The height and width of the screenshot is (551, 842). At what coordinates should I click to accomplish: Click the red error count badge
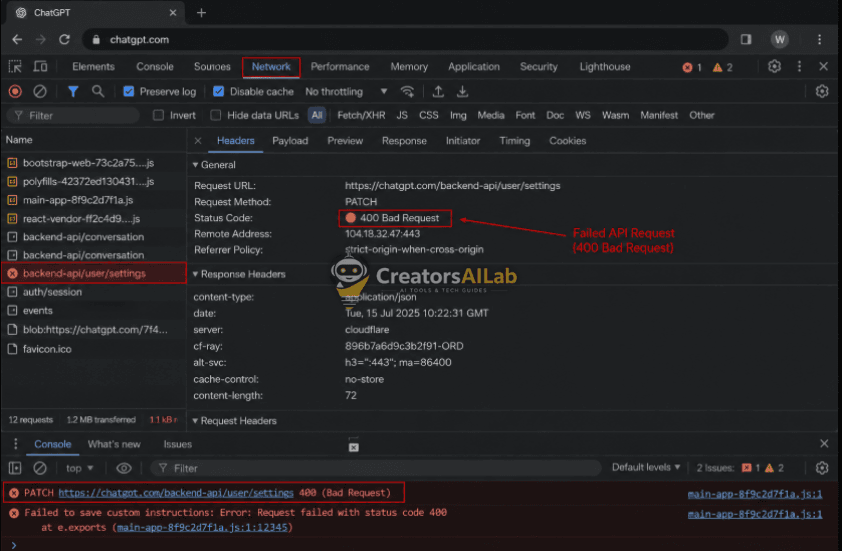(692, 67)
